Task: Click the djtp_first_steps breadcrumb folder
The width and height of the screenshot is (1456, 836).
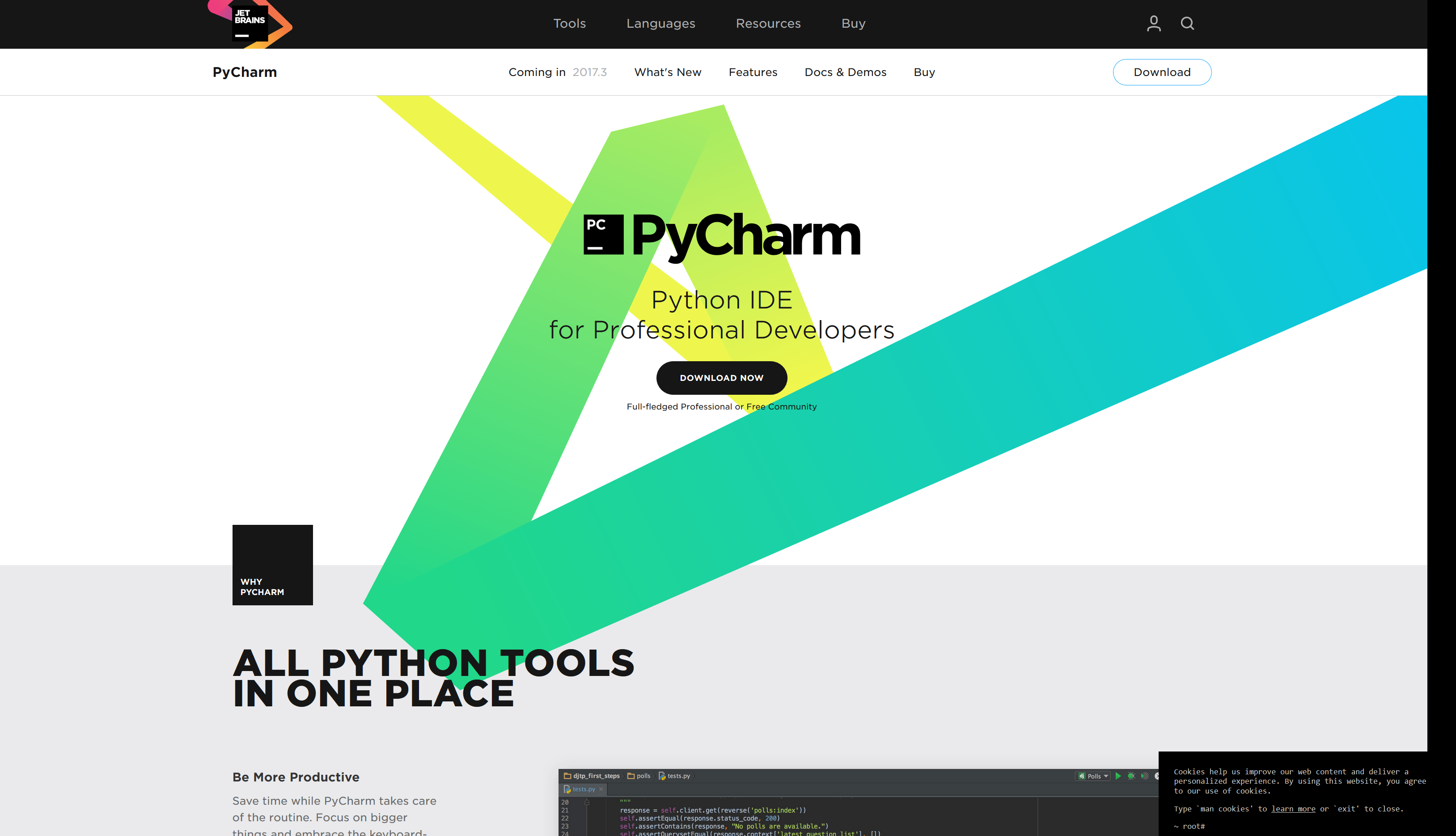Action: (592, 776)
